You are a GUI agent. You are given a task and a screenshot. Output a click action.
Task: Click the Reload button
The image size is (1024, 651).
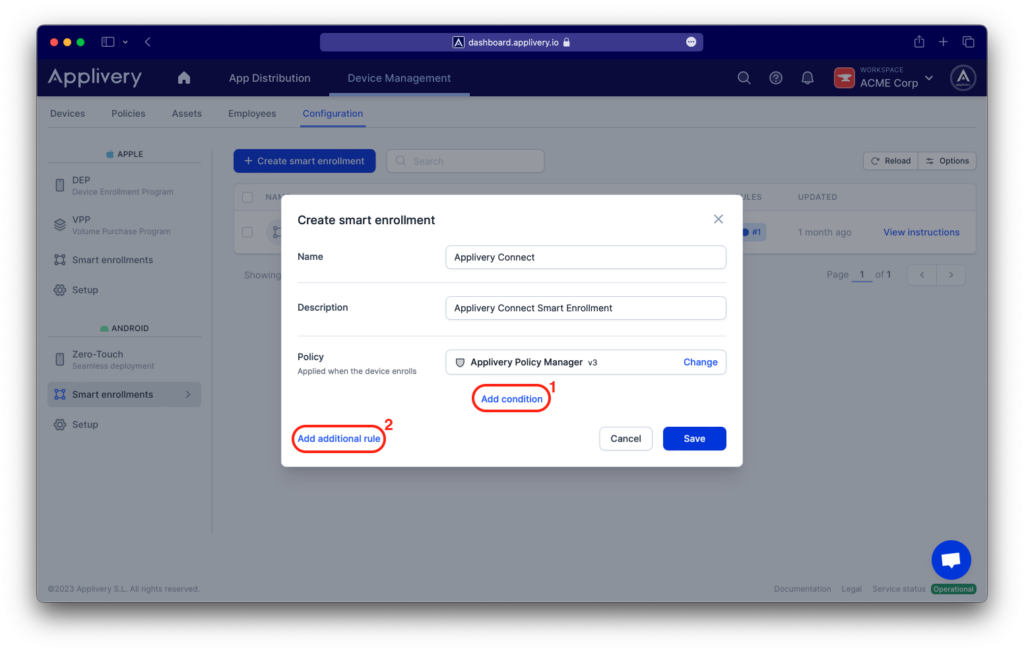point(891,161)
